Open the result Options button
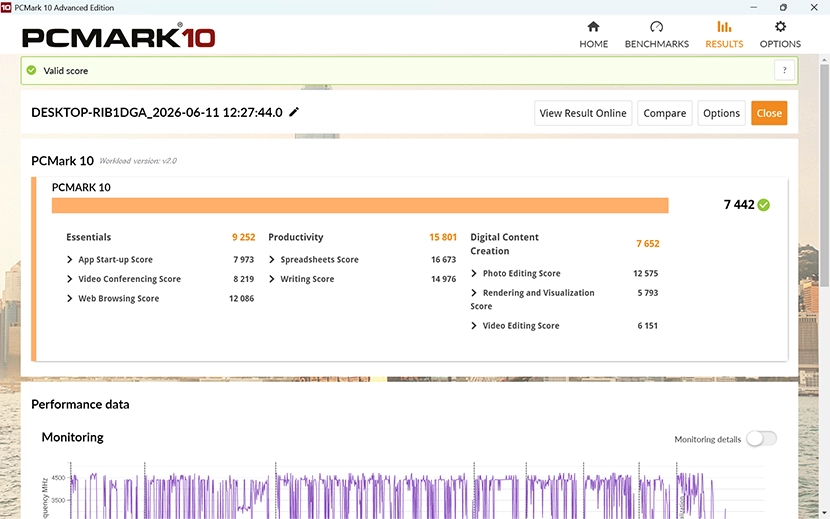Screen dimensions: 830x519 [x=721, y=113]
